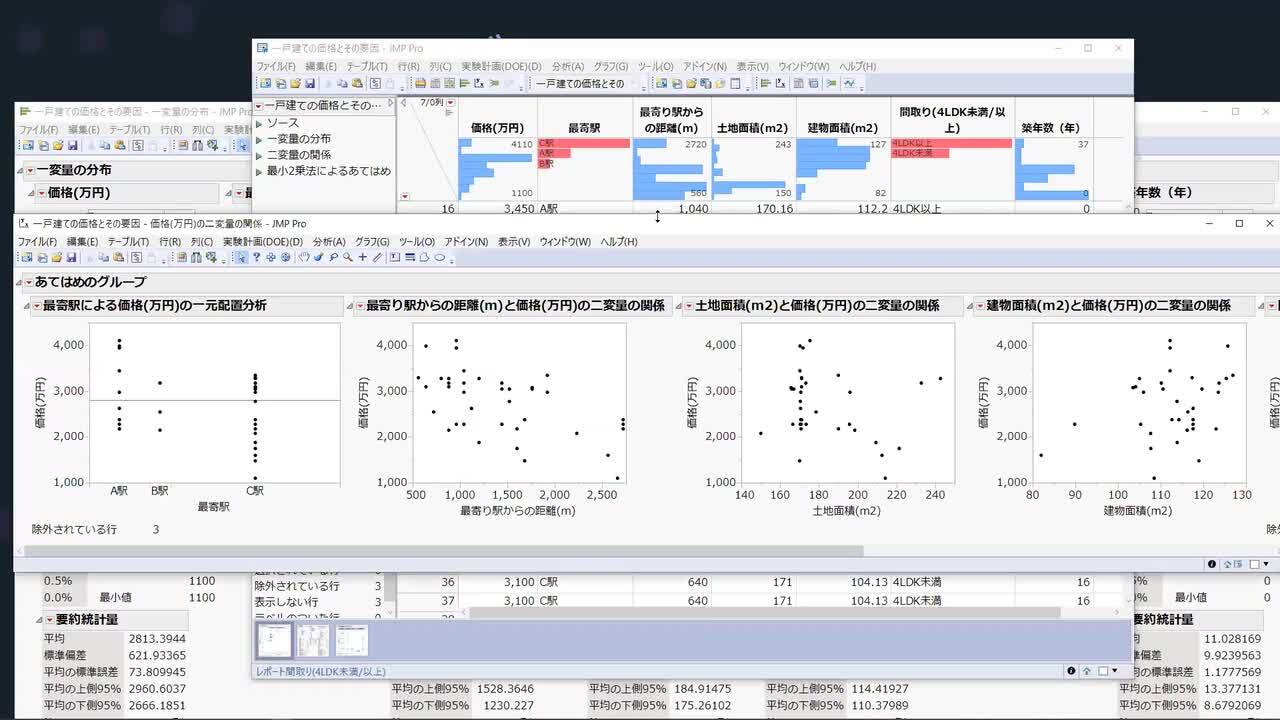Choose the grabber hand tool
Screen dimensions: 1280x720
click(304, 257)
